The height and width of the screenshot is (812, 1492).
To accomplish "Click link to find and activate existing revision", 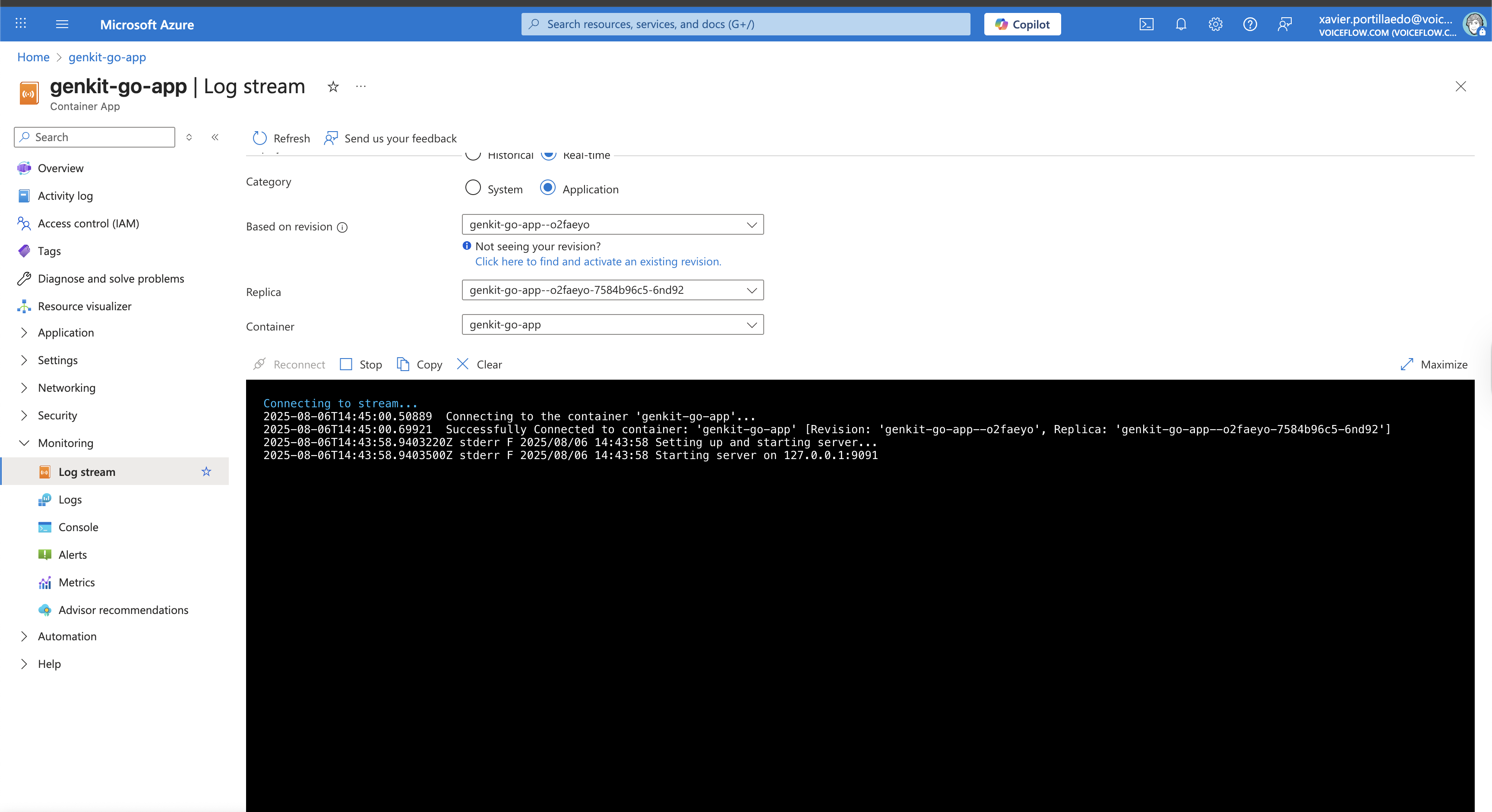I will [x=598, y=261].
